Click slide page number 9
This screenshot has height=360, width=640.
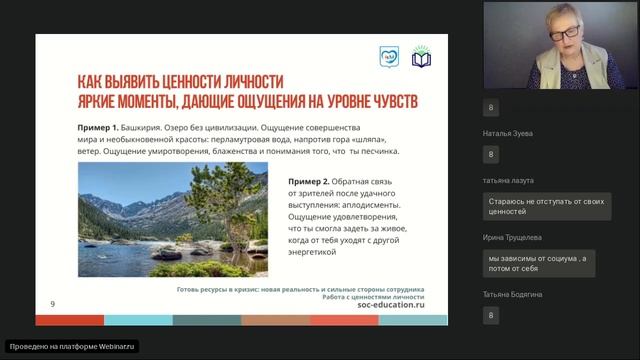click(53, 304)
